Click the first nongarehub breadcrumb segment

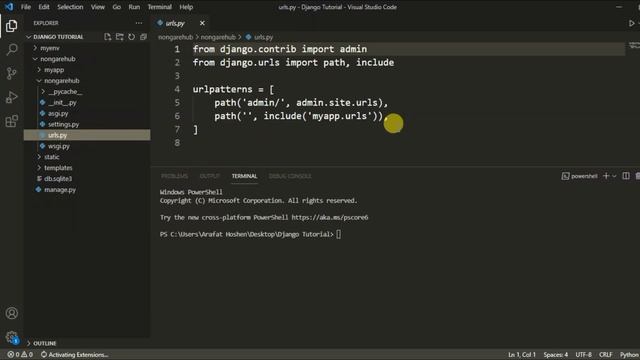[176, 37]
